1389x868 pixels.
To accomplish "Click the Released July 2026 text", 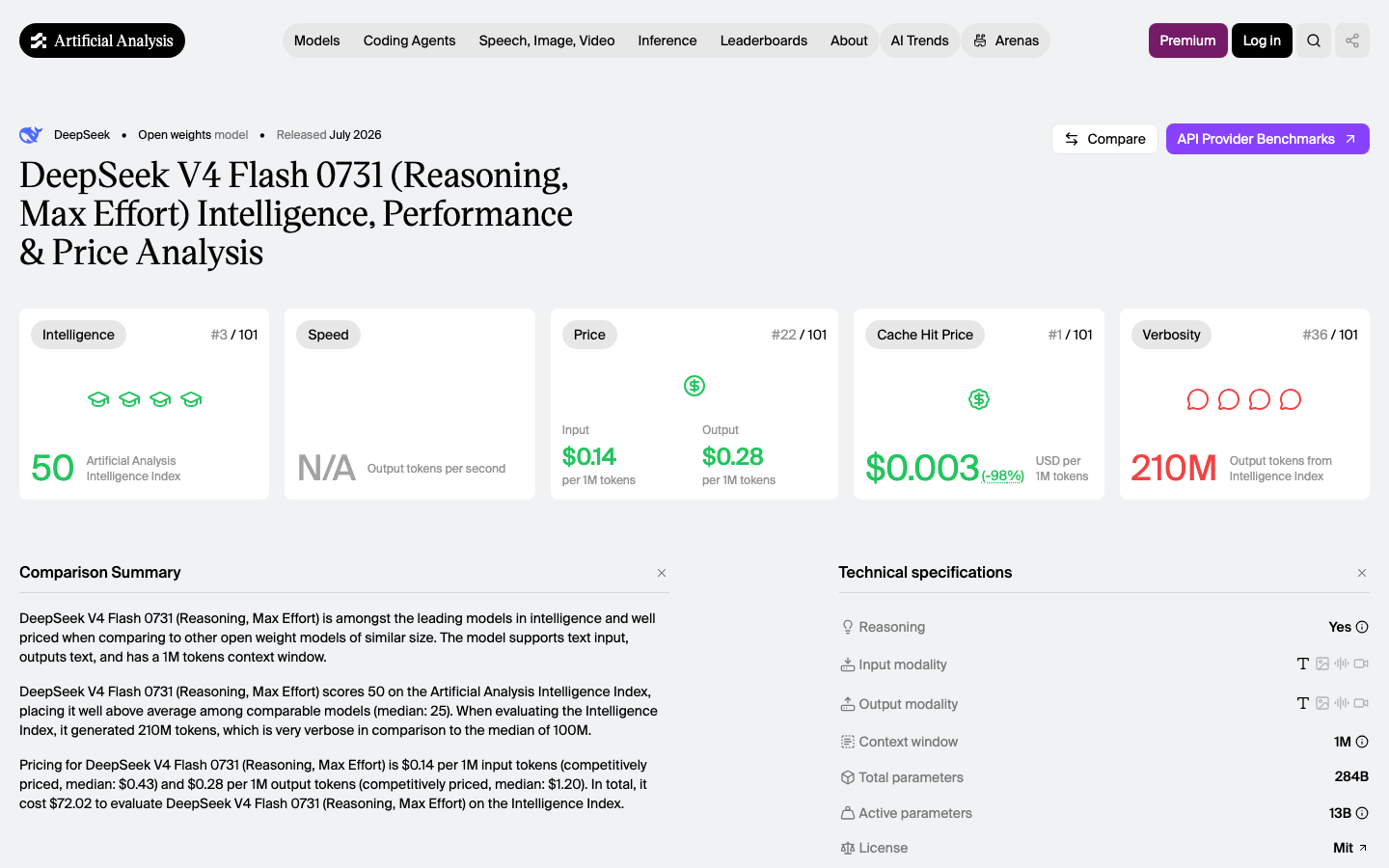I will pos(329,135).
